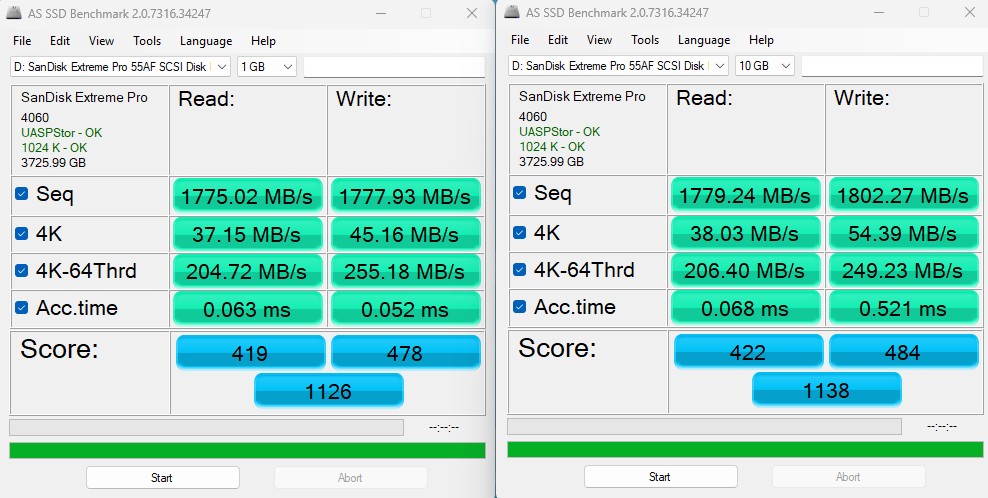The width and height of the screenshot is (988, 498).
Task: Select 37.15 MB/s 4K read result
Action: point(248,234)
